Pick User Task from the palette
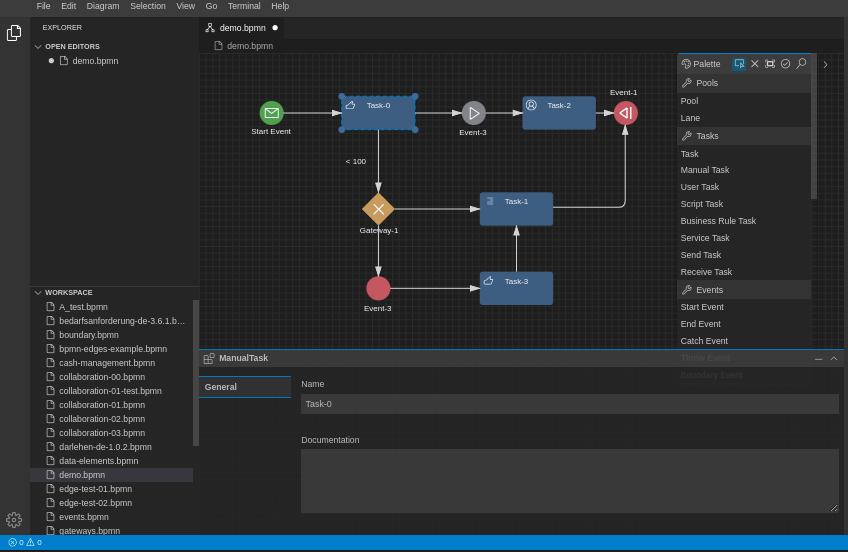848x552 pixels. point(744,187)
